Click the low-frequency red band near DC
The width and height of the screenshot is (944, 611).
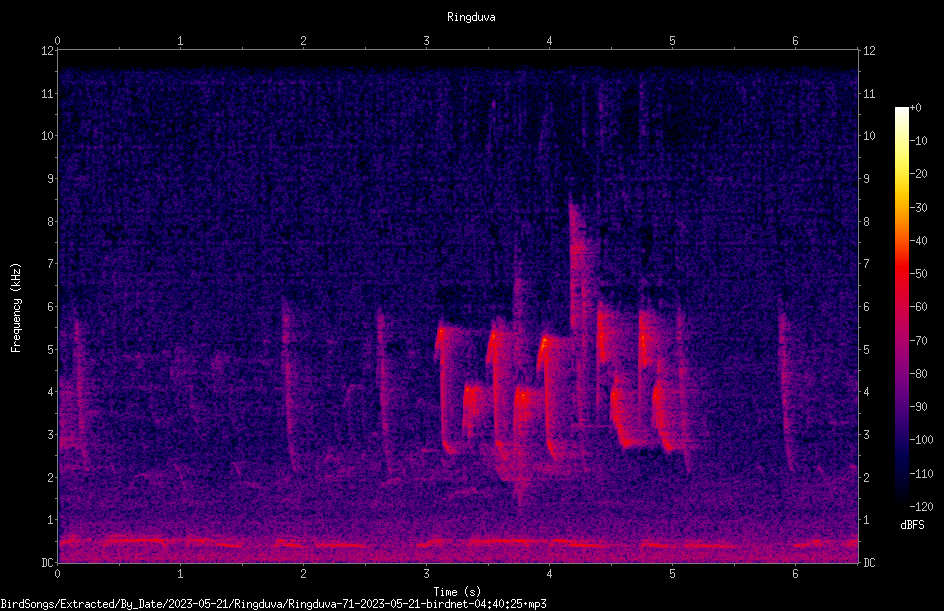(458, 544)
